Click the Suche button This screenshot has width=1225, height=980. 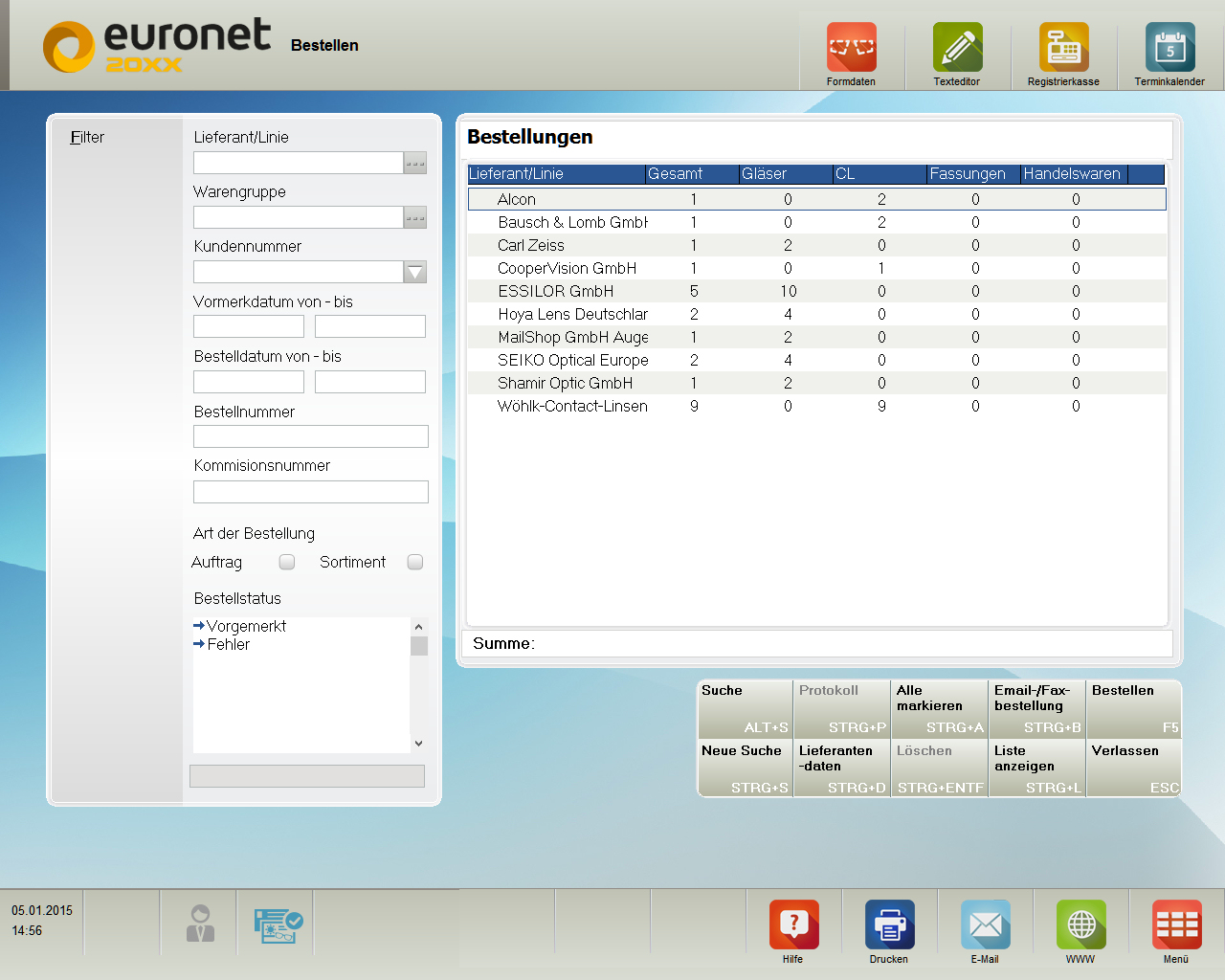click(x=745, y=708)
